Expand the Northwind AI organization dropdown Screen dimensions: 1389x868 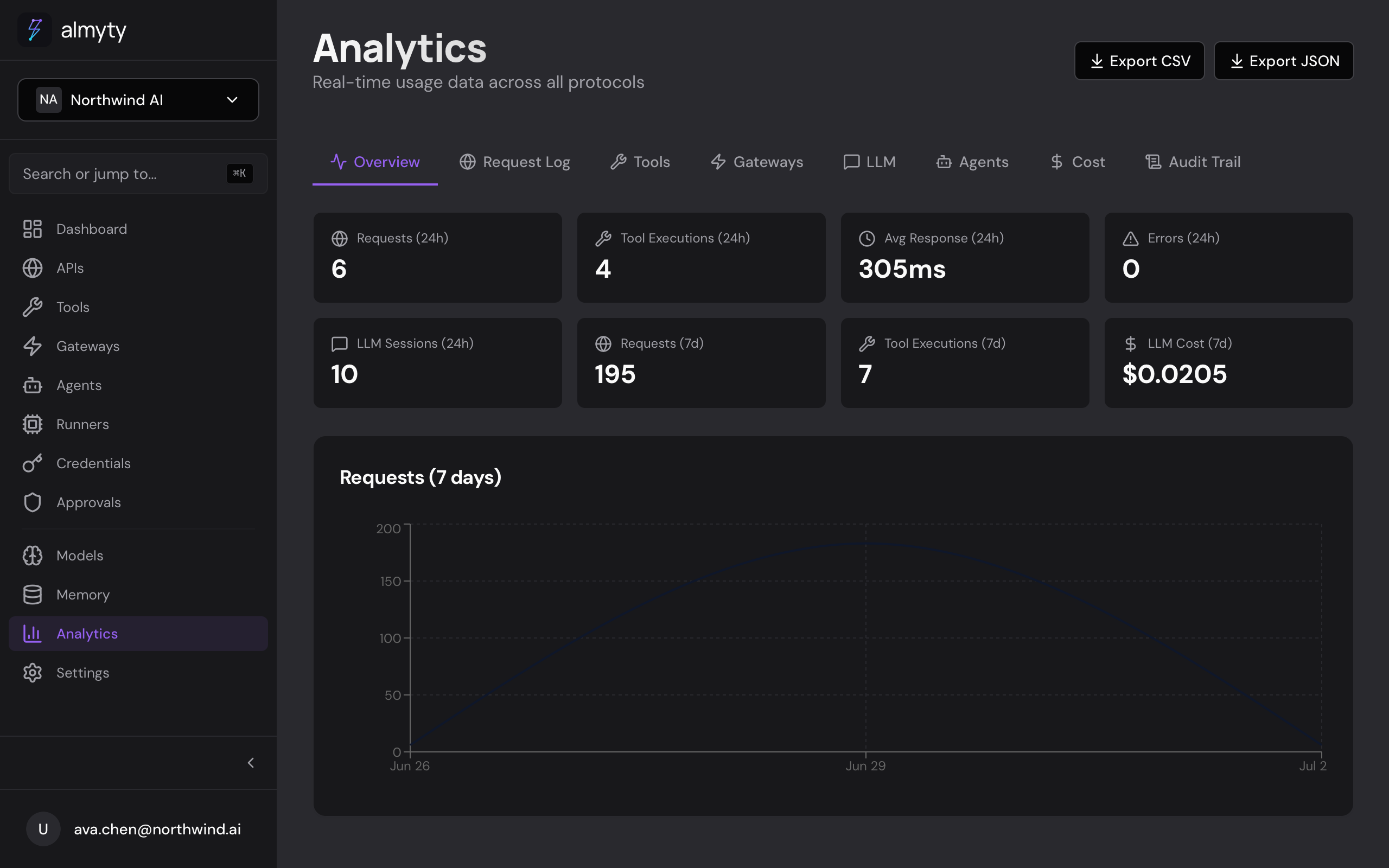pos(138,100)
